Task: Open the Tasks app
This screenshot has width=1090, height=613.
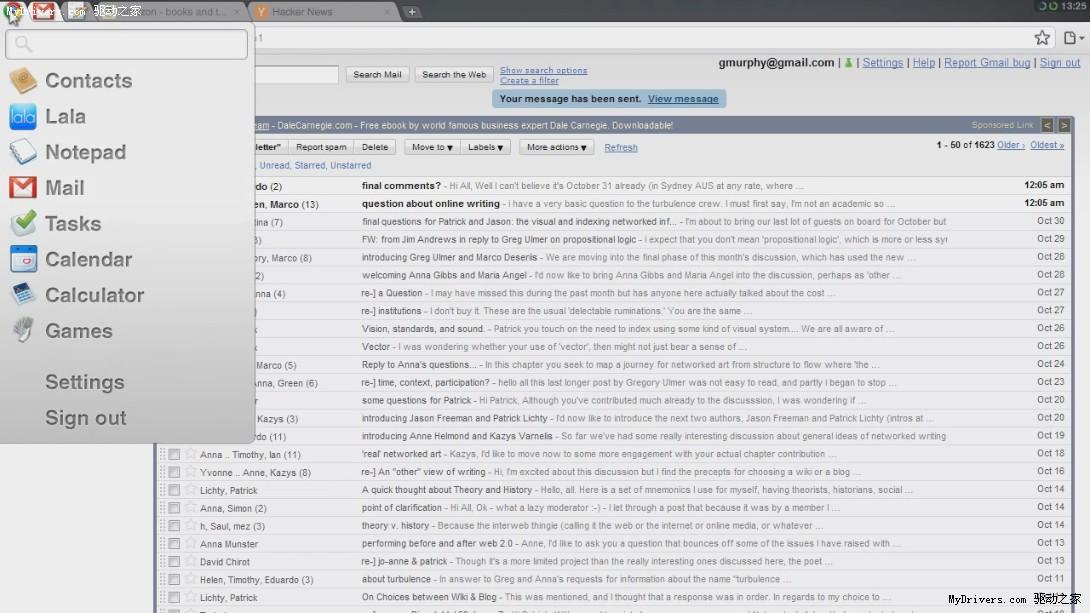Action: pos(55,224)
